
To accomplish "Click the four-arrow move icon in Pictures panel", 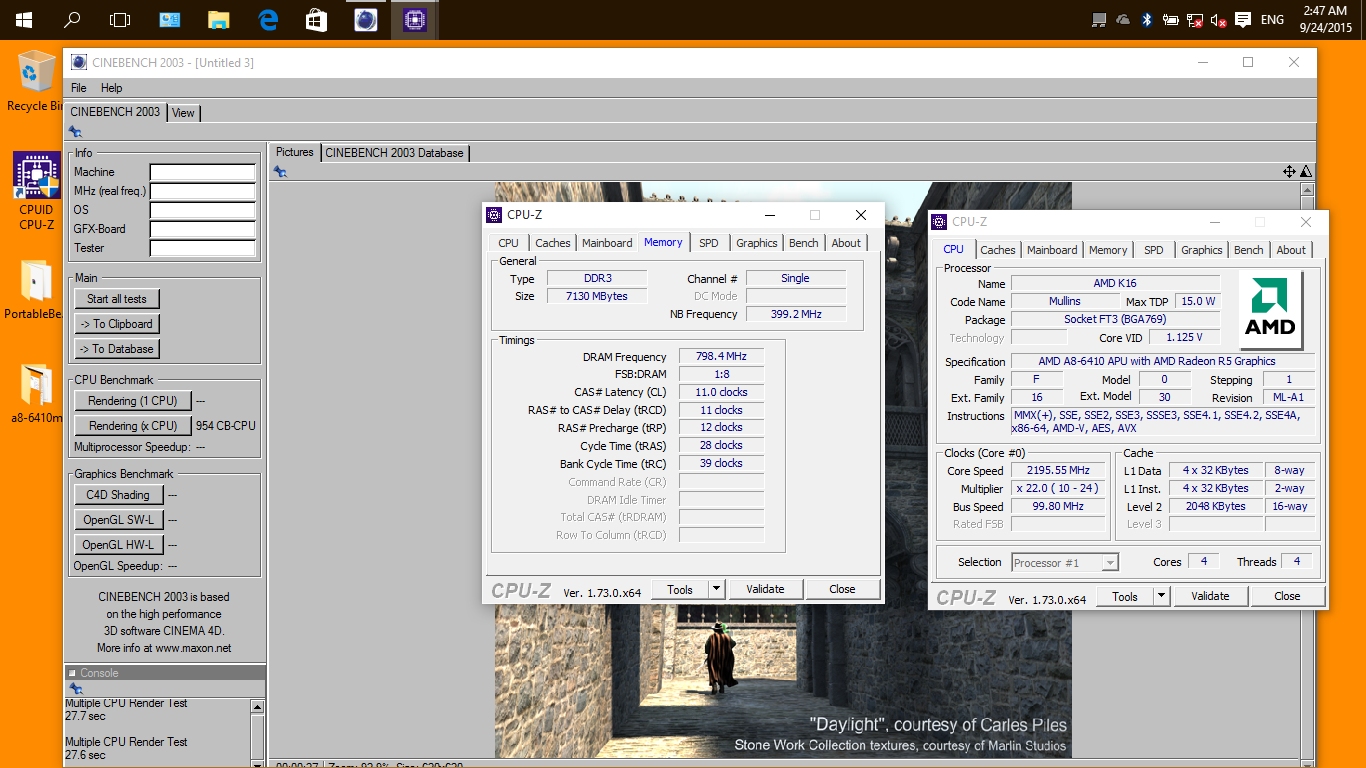I will point(1290,172).
